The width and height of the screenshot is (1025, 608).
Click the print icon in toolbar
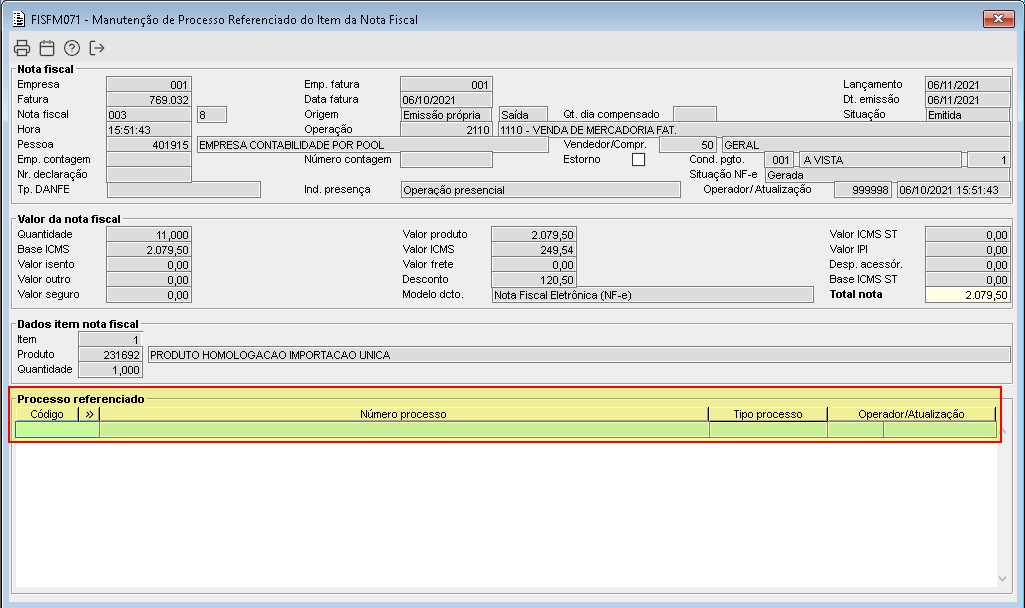(22, 48)
